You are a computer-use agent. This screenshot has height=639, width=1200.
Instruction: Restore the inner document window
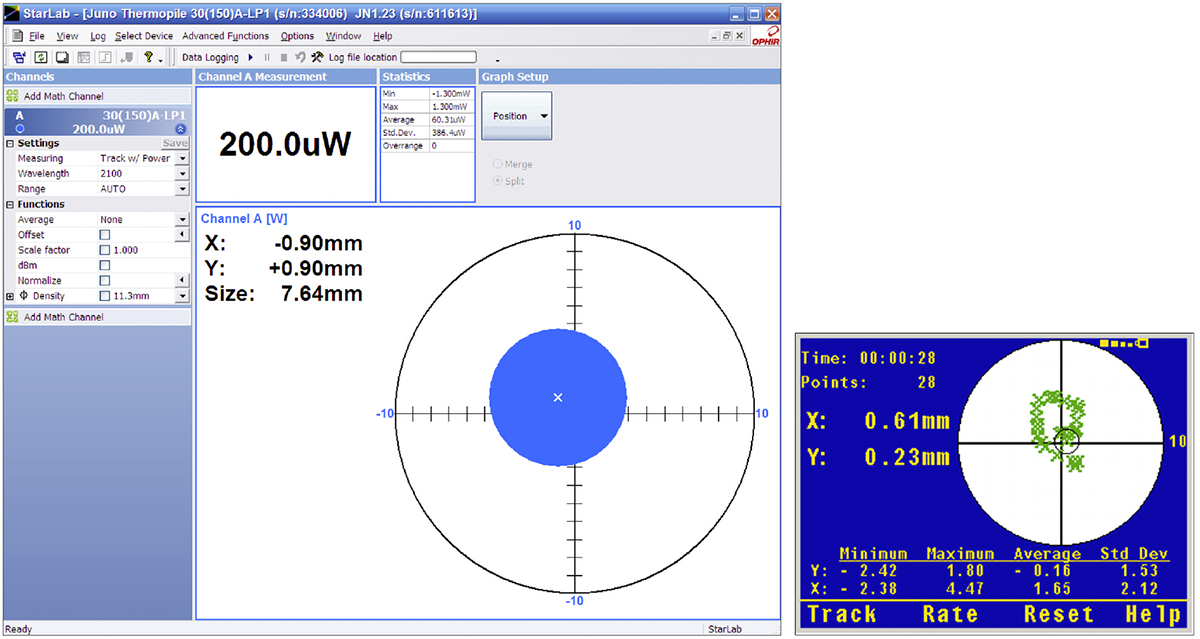[x=726, y=36]
